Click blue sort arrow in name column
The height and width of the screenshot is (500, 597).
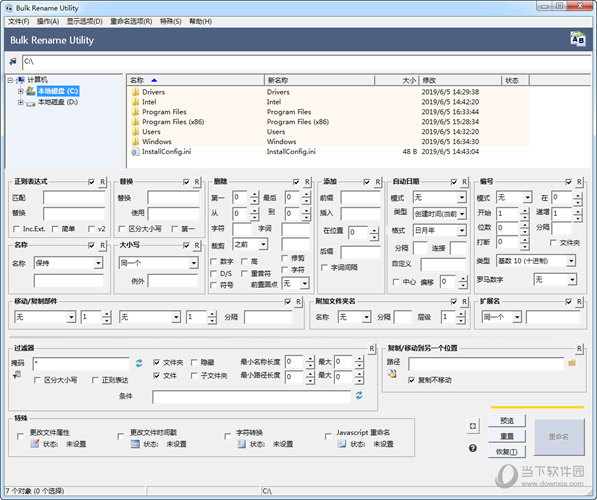[154, 80]
